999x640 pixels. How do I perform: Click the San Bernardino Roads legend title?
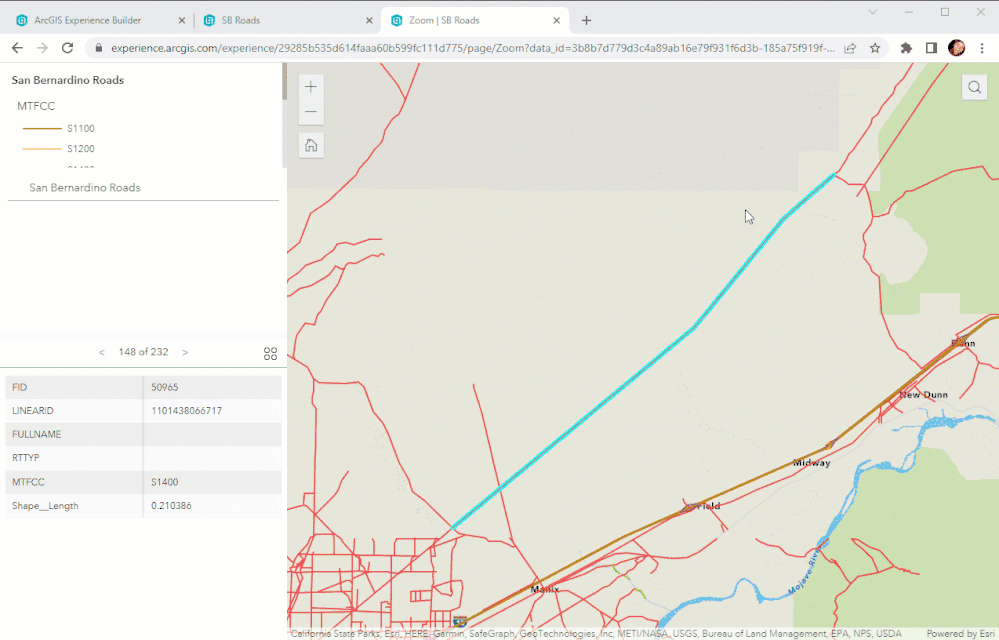click(68, 80)
